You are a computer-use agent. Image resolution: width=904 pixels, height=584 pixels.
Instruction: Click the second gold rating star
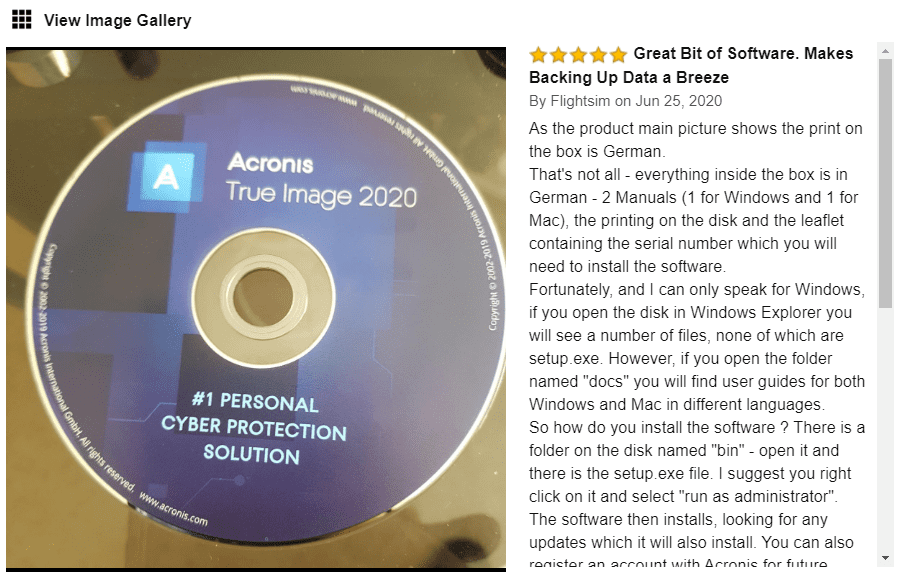[558, 55]
